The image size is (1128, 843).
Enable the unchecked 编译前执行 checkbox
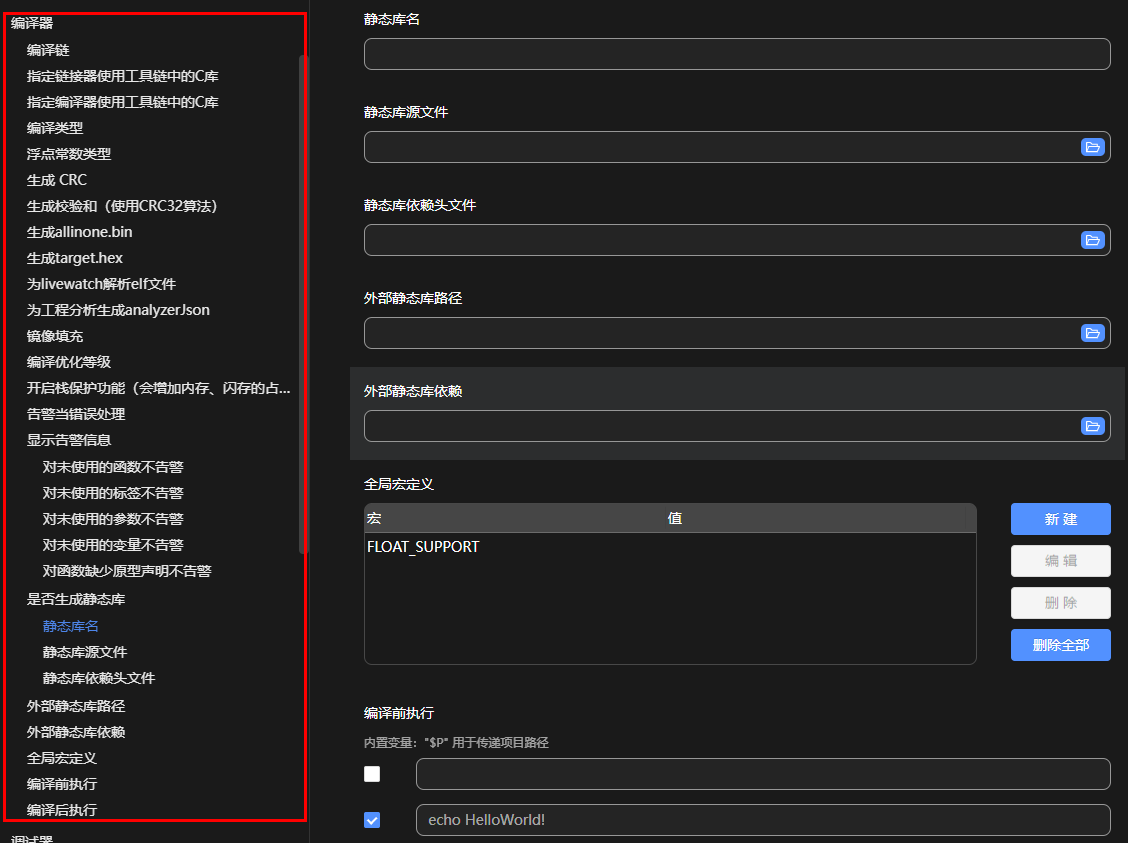point(372,774)
